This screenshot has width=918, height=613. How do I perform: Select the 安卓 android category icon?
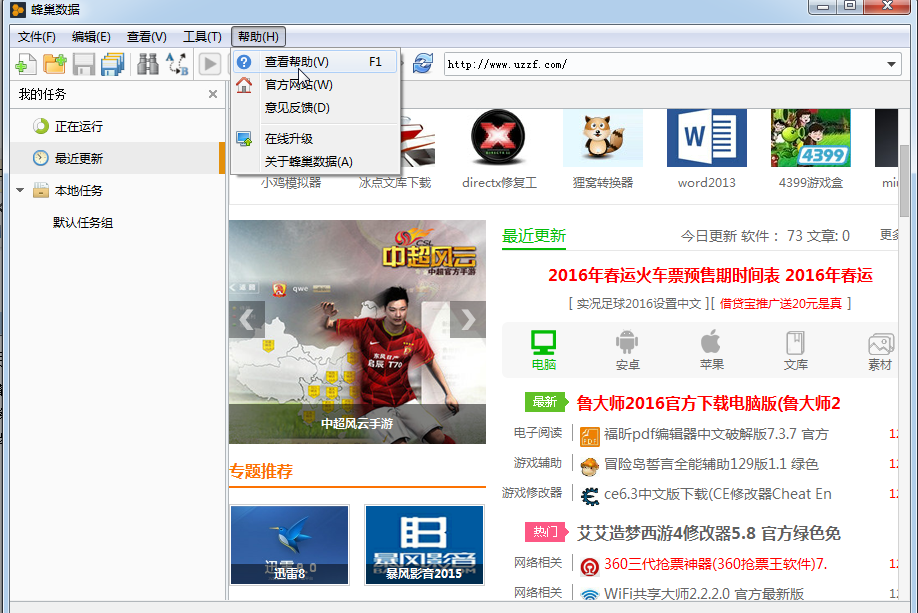tap(627, 343)
